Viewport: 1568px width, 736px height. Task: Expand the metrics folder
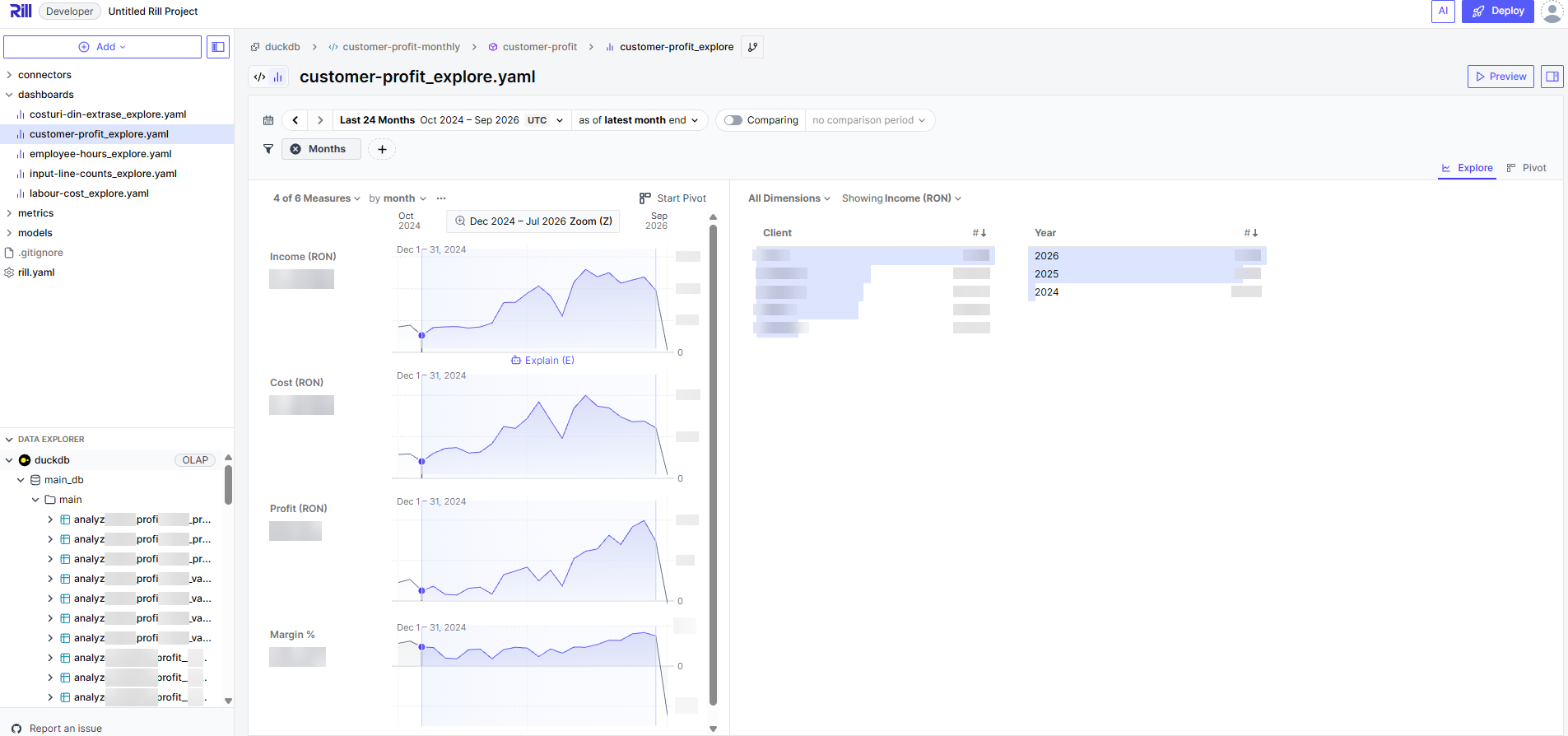tap(9, 213)
